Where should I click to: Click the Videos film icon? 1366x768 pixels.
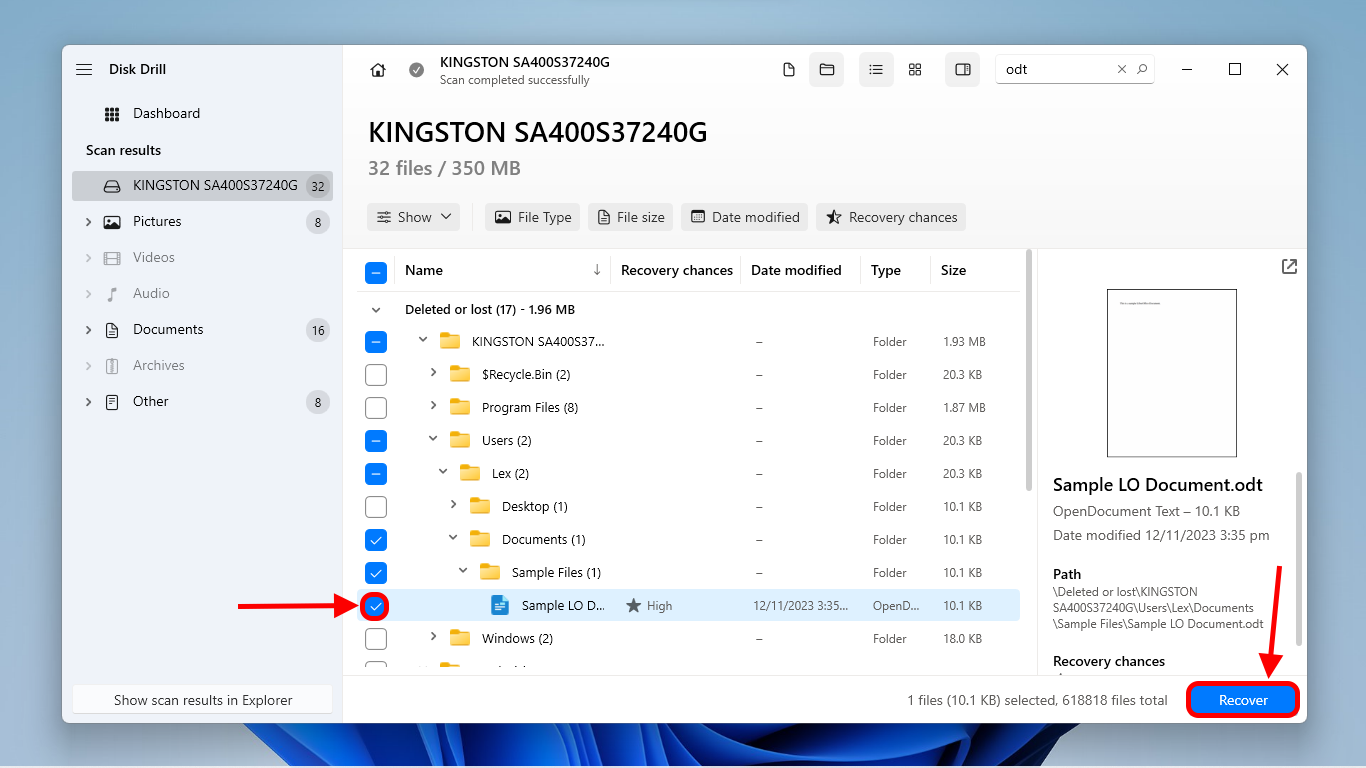click(112, 258)
